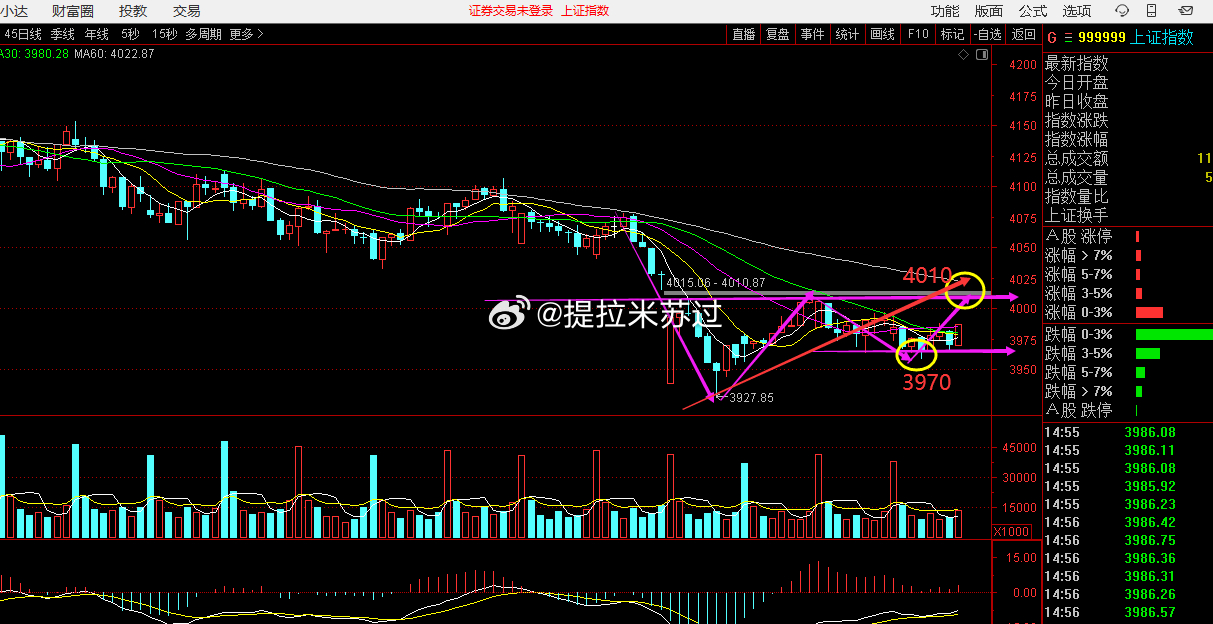1213x624 pixels.
Task: Click the 直播 button
Action: (x=743, y=33)
